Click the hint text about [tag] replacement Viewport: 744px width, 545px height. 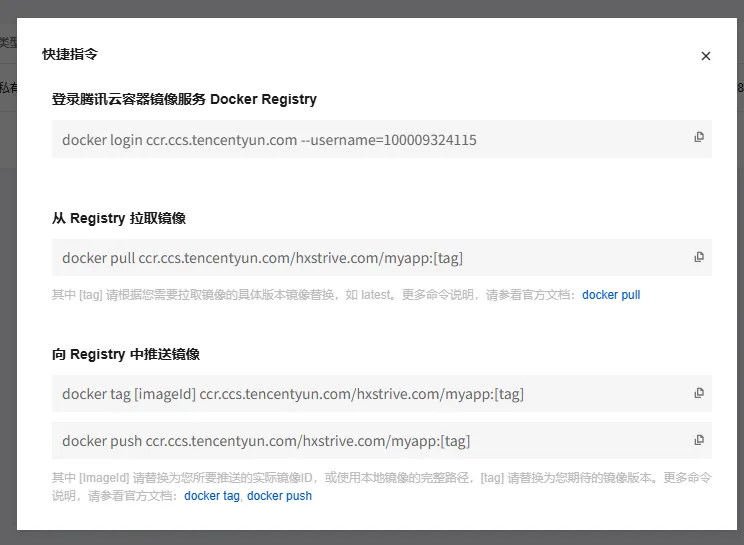tap(313, 295)
